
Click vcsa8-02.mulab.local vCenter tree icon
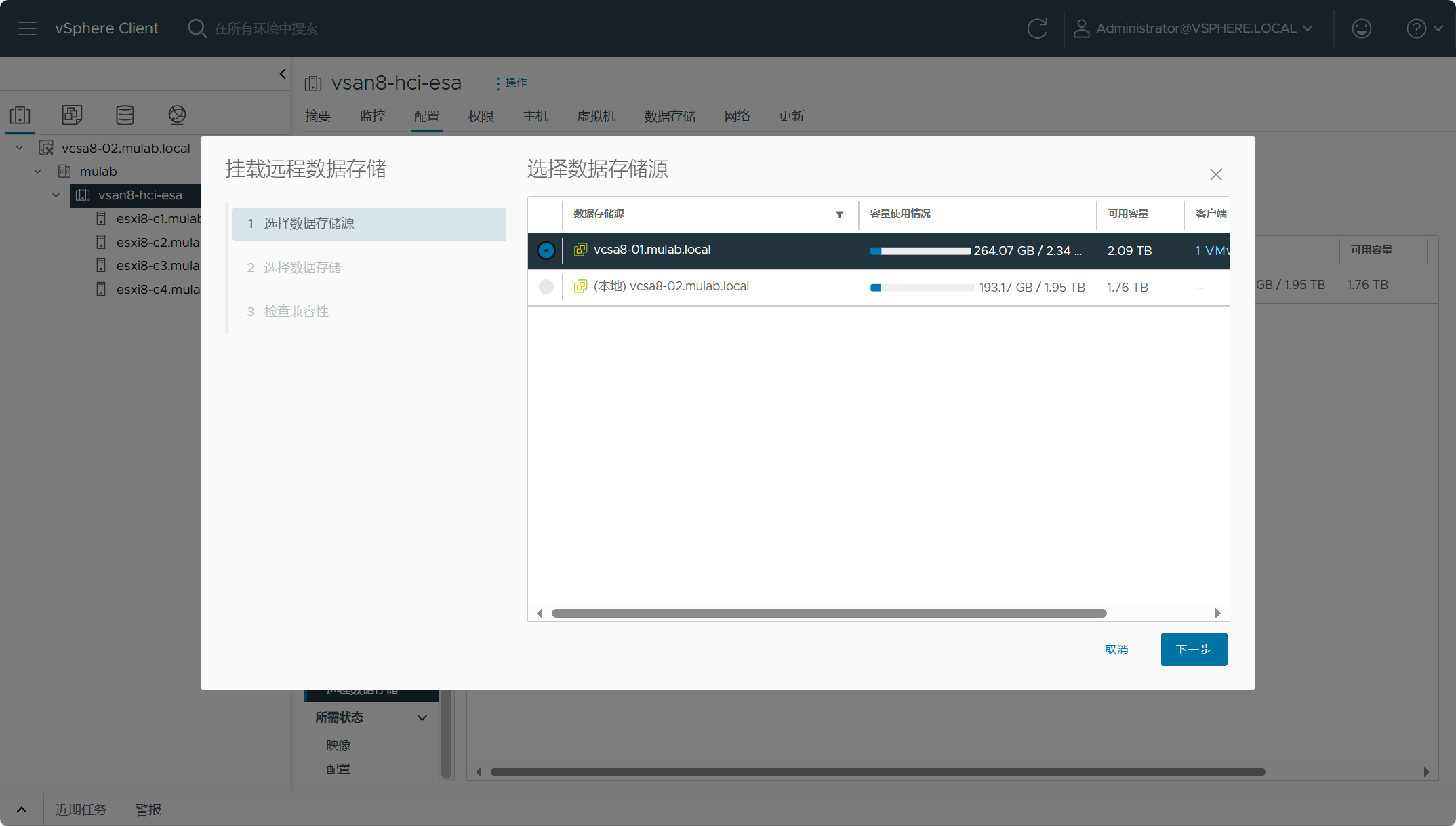point(46,148)
